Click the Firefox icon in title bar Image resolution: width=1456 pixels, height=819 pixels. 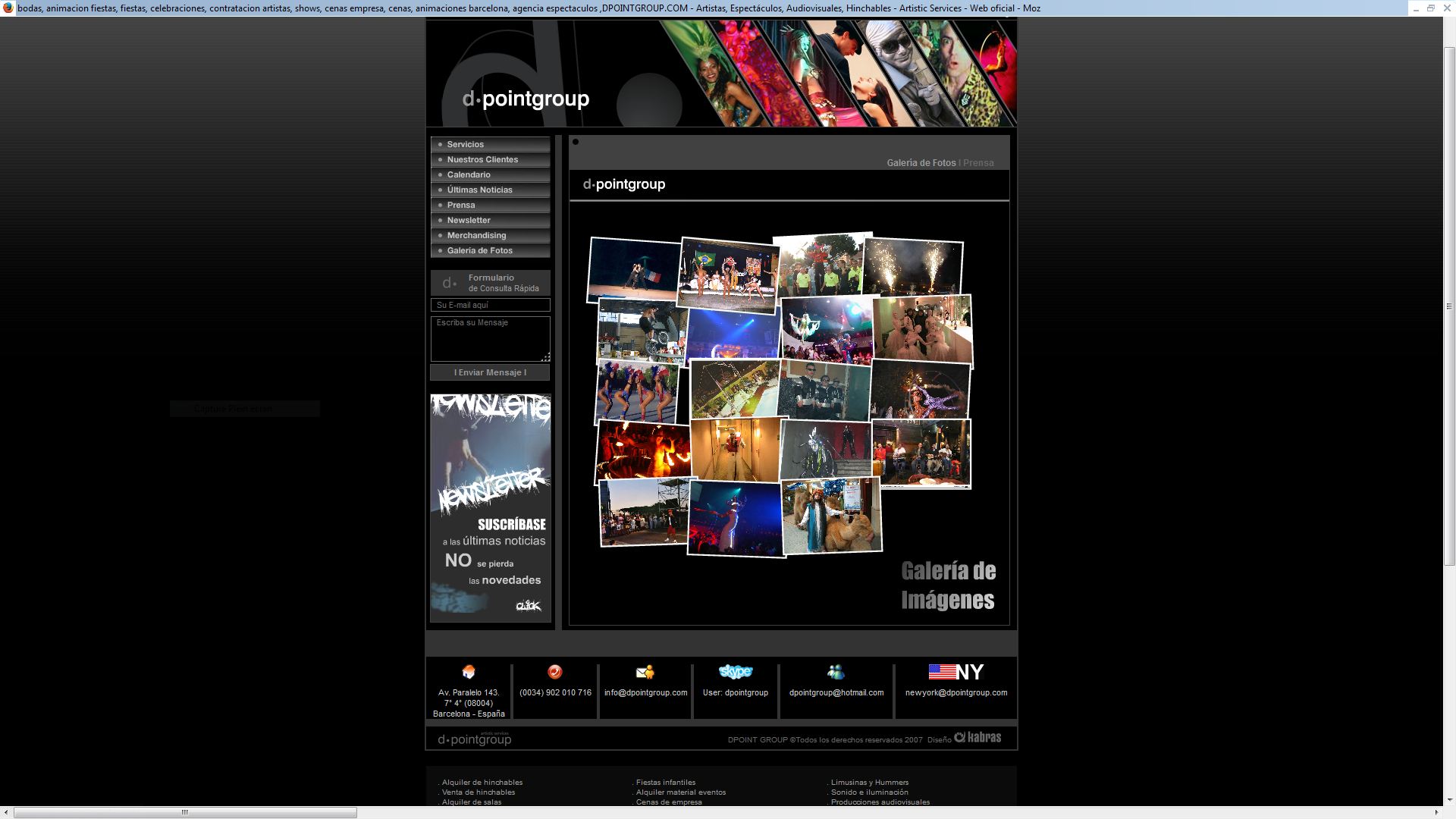coord(8,8)
